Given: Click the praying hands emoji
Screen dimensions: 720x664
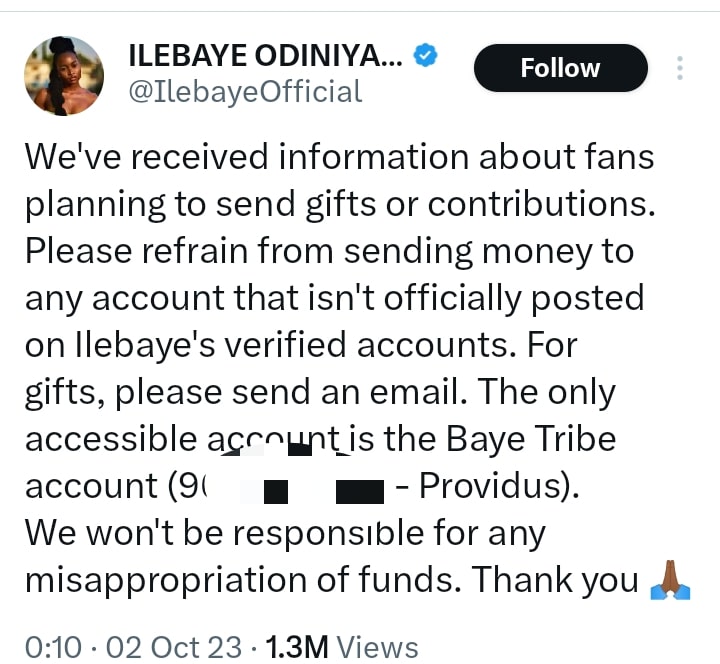Looking at the screenshot, I should (671, 580).
